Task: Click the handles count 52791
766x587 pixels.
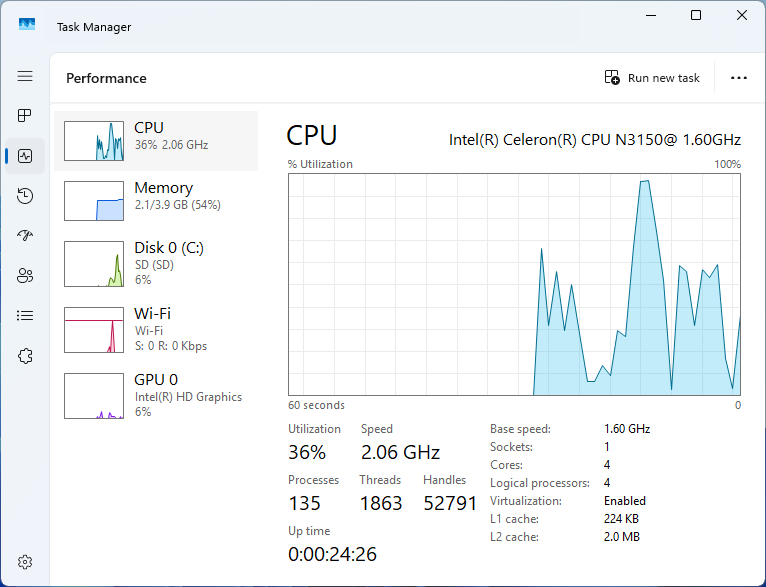Action: coord(450,503)
